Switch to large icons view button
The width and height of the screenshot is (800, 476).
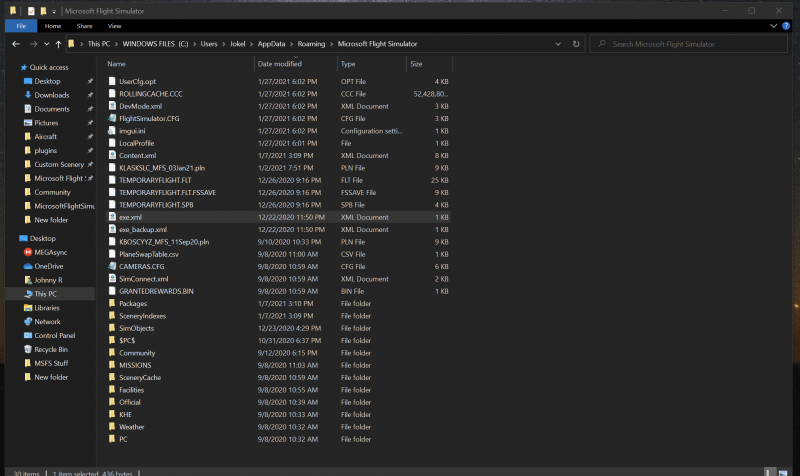(783, 472)
